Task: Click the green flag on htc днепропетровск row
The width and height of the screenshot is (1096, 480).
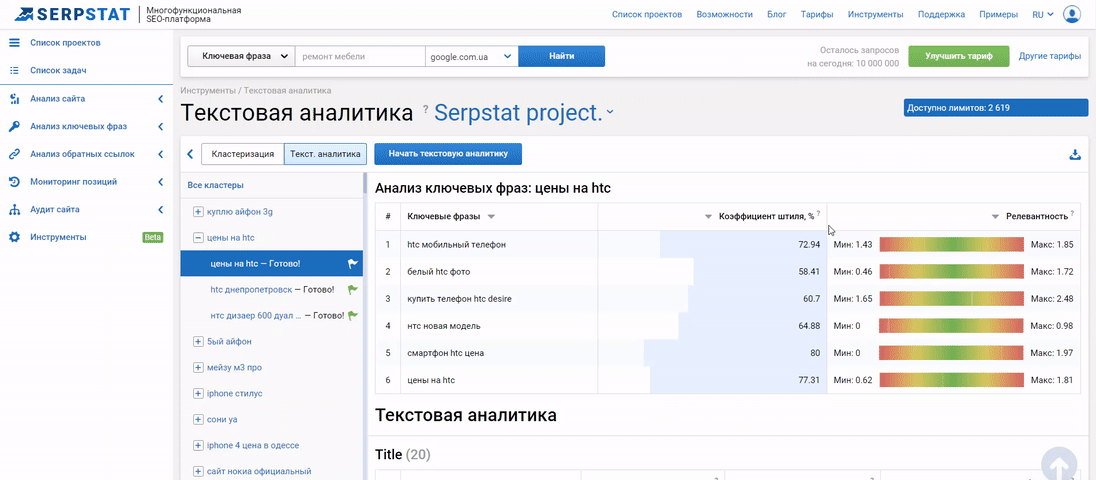Action: (353, 289)
